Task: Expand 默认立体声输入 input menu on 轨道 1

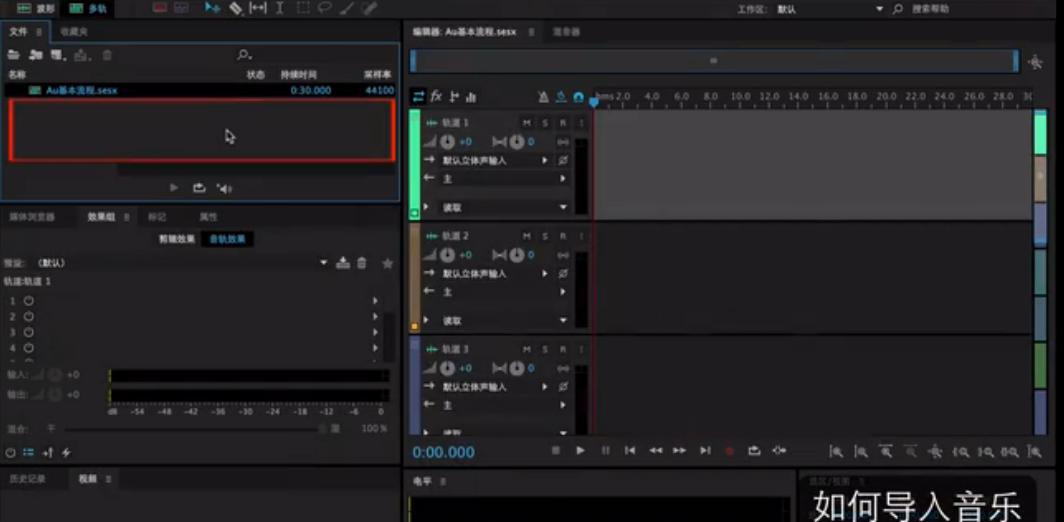Action: point(545,160)
